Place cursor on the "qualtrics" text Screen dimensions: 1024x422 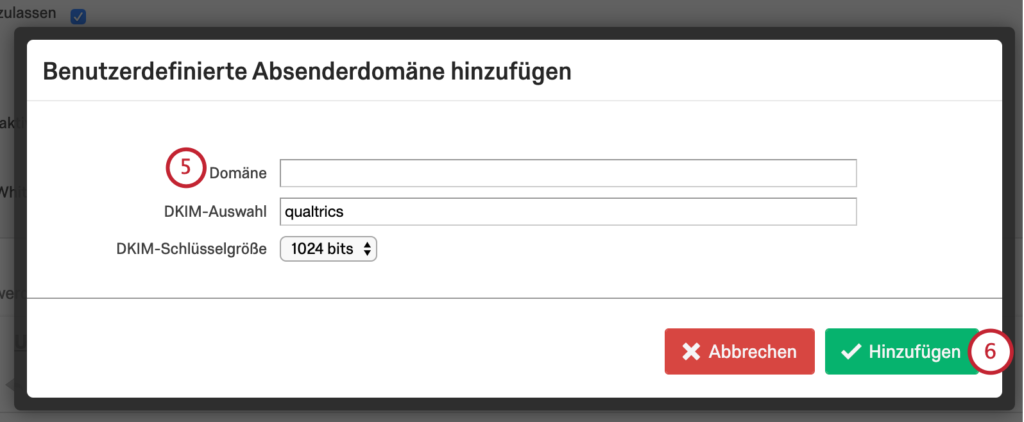(x=315, y=212)
